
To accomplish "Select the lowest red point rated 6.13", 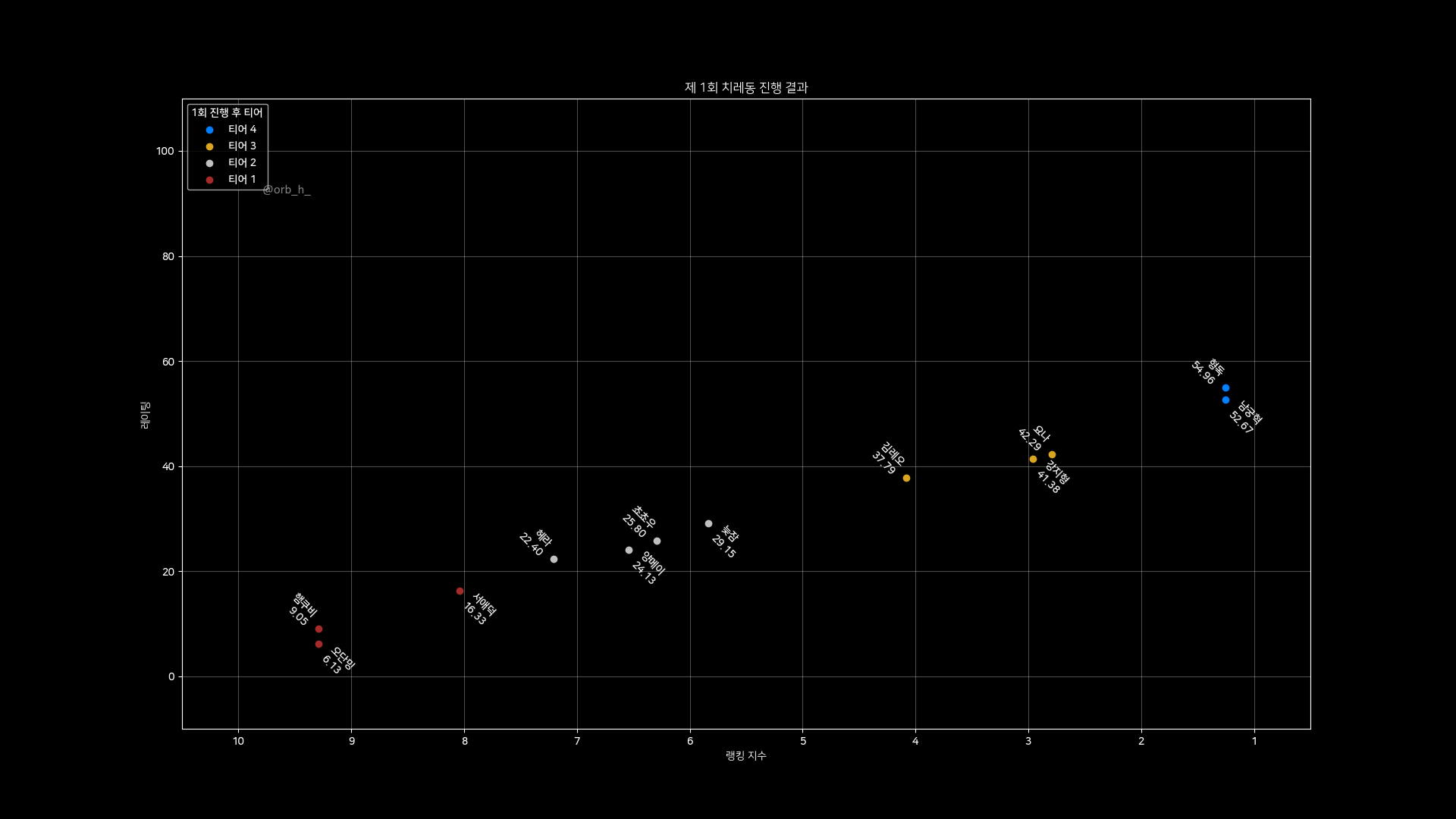I will [x=318, y=645].
